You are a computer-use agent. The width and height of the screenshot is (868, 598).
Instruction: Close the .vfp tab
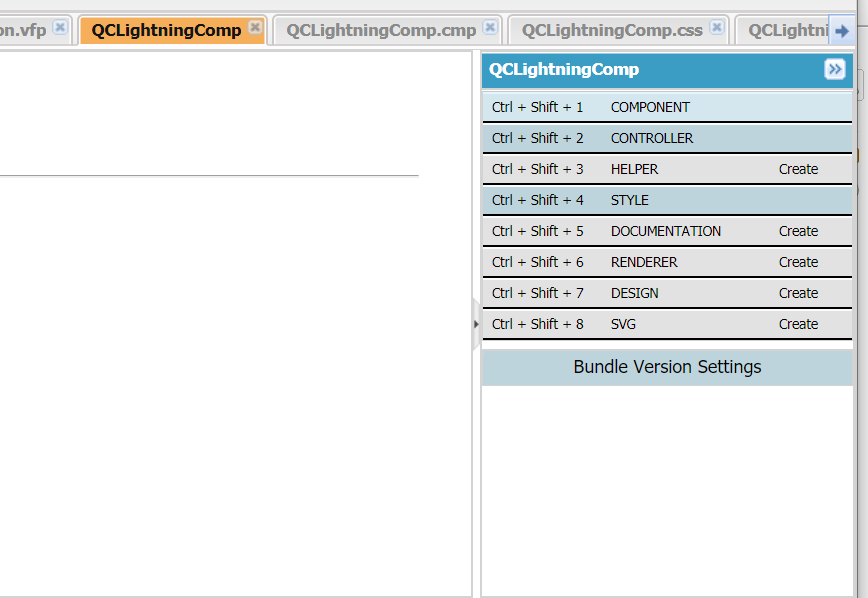click(60, 28)
